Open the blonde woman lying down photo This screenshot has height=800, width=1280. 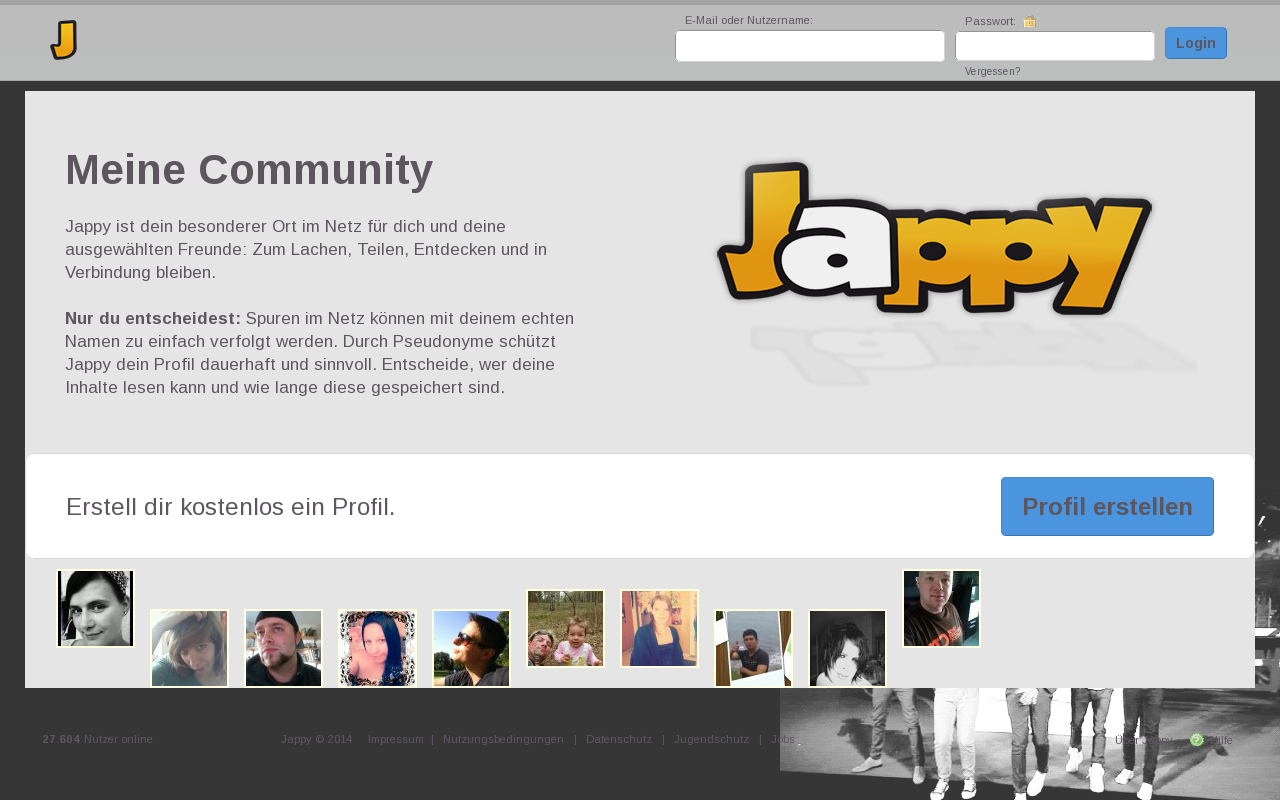point(189,649)
